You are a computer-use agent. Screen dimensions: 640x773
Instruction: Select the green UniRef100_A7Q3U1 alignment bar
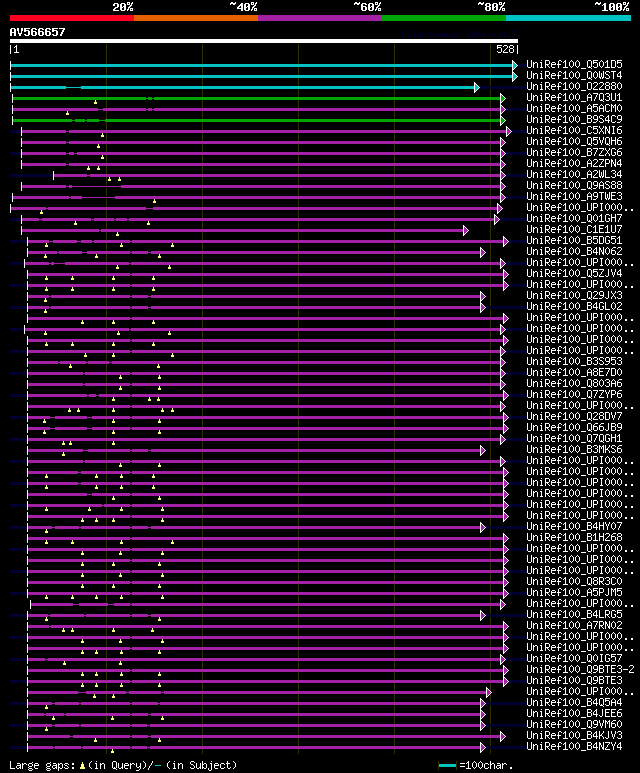pos(256,98)
